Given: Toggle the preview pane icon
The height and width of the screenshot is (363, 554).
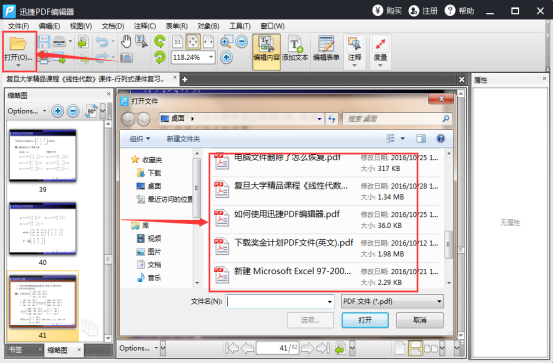Looking at the screenshot, I should 420,139.
